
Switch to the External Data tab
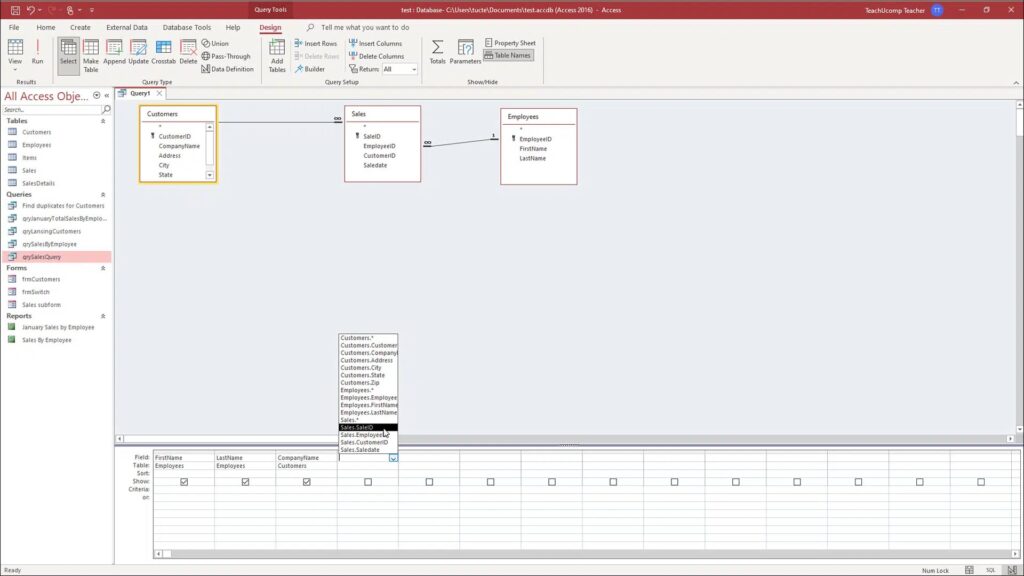(126, 28)
